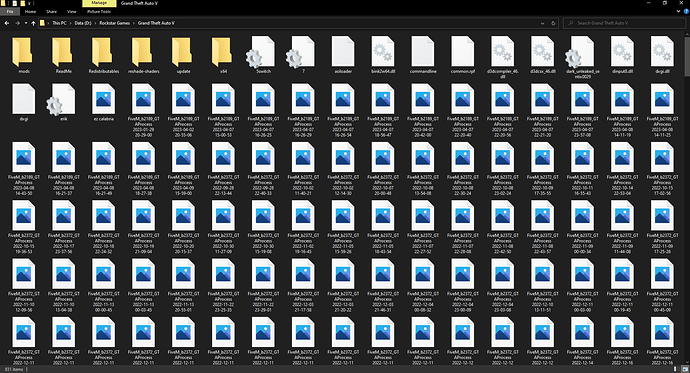Select the d3dcompiler_46.dll file

[503, 58]
